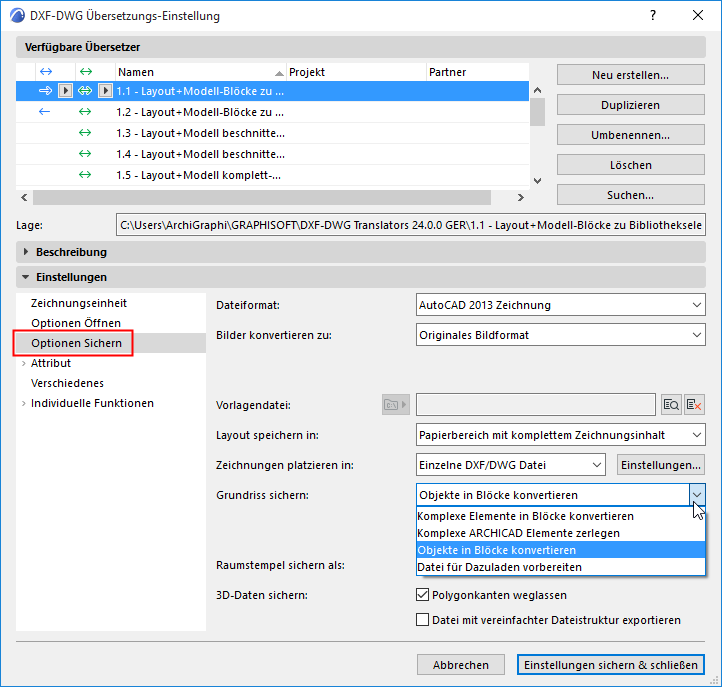Click the ARCHICAD logo in the title bar

click(x=17, y=15)
